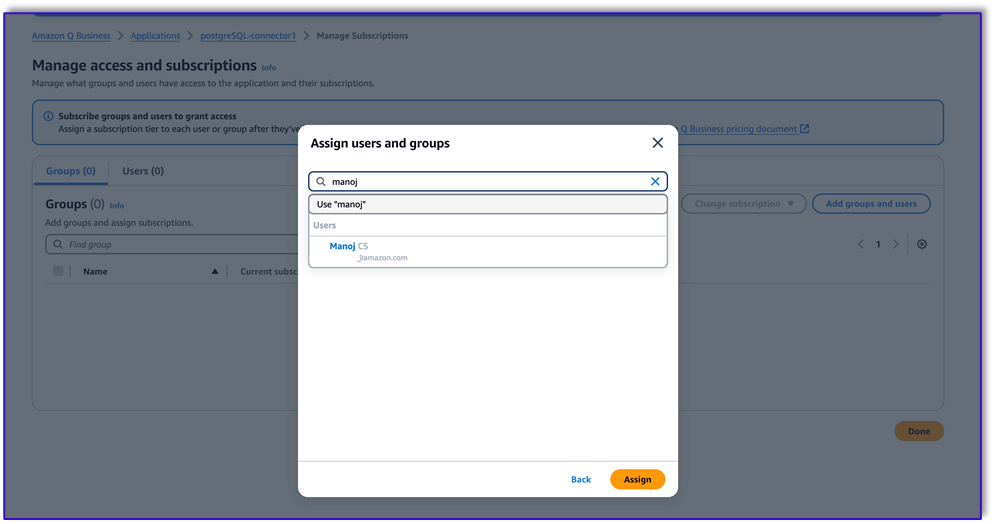The image size is (994, 524).
Task: Open the Change subscription dropdown
Action: pyautogui.click(x=744, y=204)
